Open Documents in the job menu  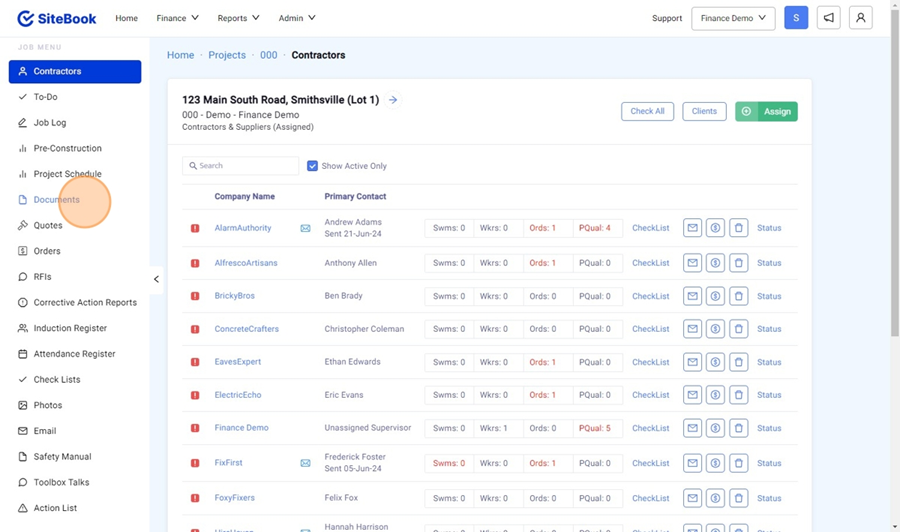(x=56, y=200)
